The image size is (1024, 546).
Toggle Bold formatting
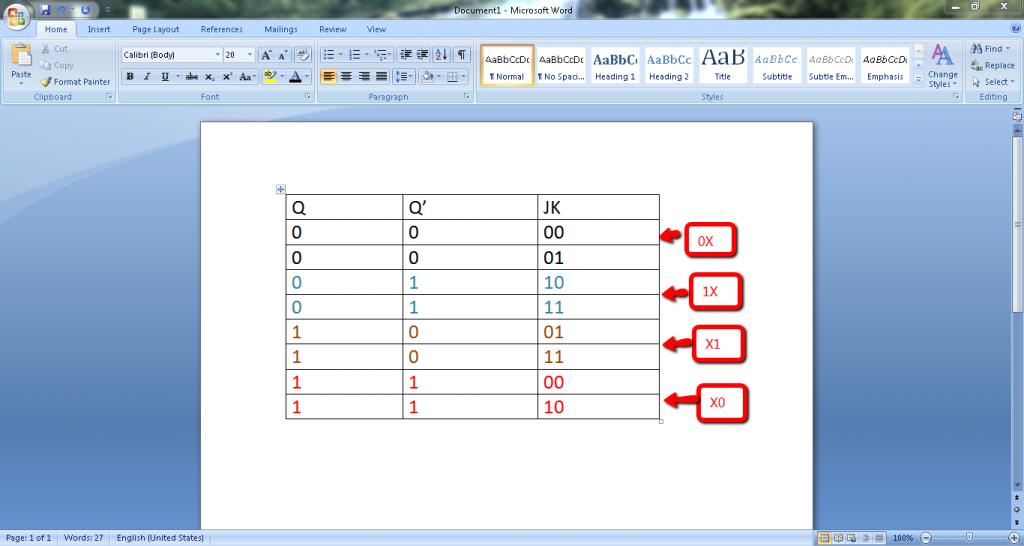pyautogui.click(x=130, y=77)
